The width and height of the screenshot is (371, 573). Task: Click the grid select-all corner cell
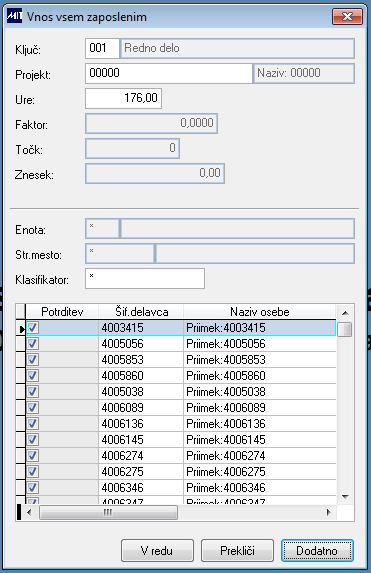click(21, 312)
